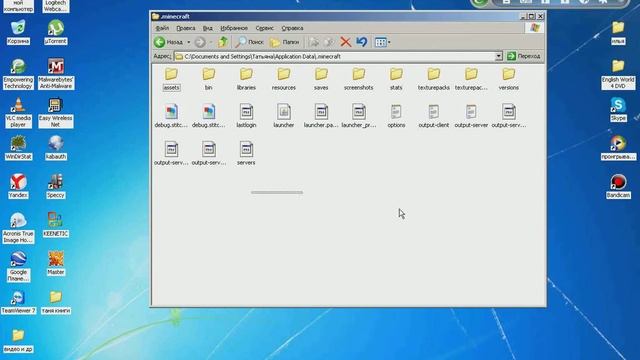Select the Speccy desktop icon
The width and height of the screenshot is (640, 360).
pos(56,186)
